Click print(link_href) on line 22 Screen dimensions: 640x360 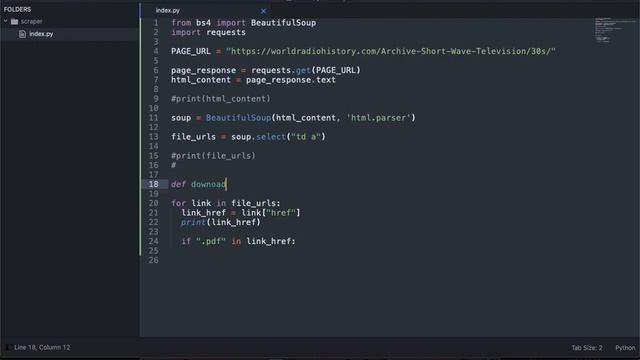[221, 222]
